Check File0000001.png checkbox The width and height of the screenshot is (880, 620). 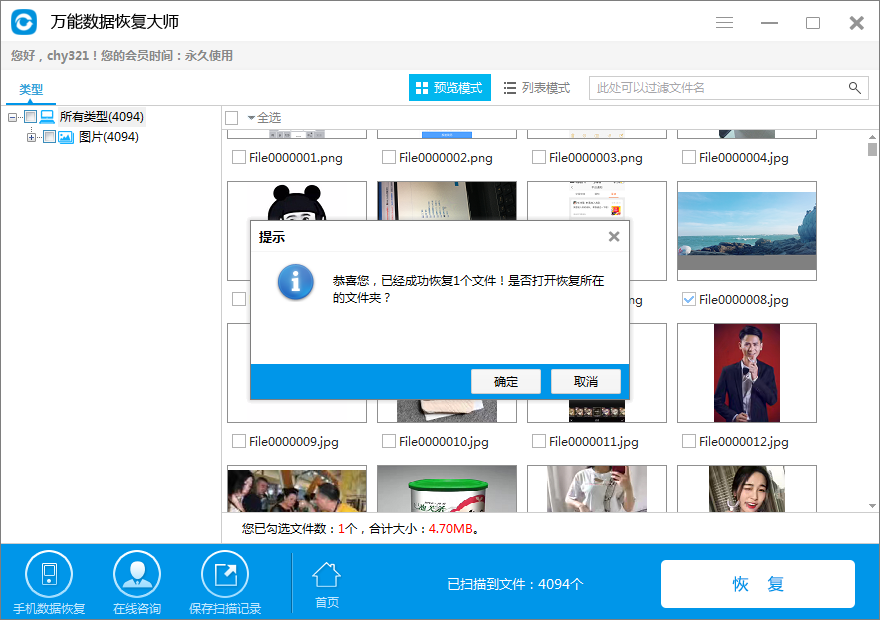239,157
